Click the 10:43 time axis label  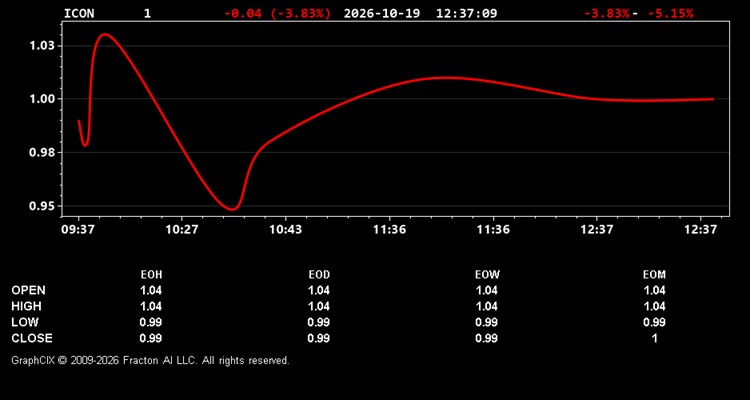[x=286, y=230]
